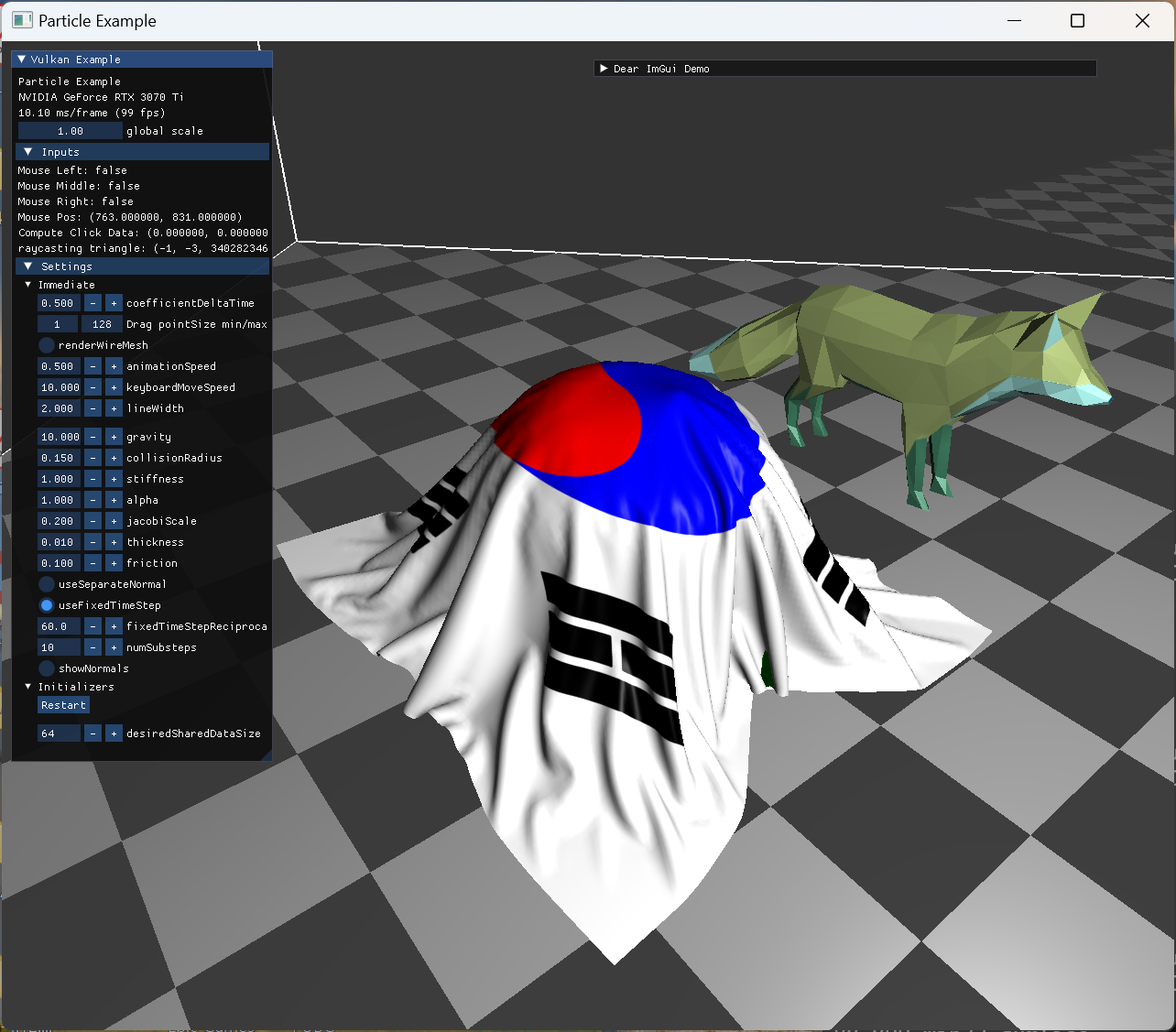Click the desiredSharedDataSize value field
This screenshot has width=1176, height=1032.
click(x=59, y=733)
